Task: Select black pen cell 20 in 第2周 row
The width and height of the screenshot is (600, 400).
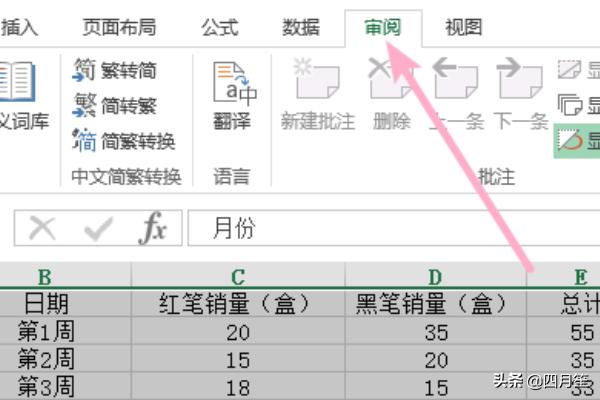Action: coord(435,359)
